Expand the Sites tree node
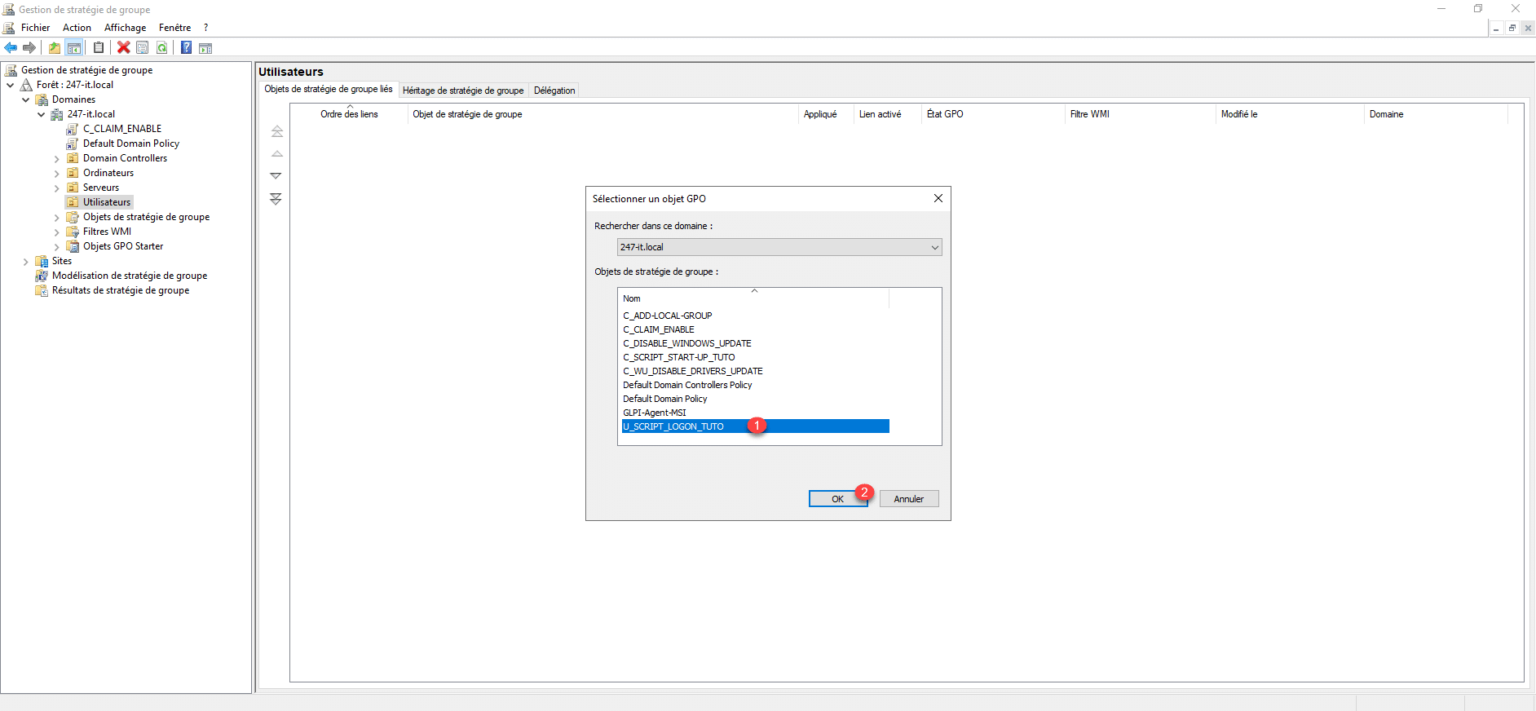Image resolution: width=1536 pixels, height=711 pixels. click(25, 261)
